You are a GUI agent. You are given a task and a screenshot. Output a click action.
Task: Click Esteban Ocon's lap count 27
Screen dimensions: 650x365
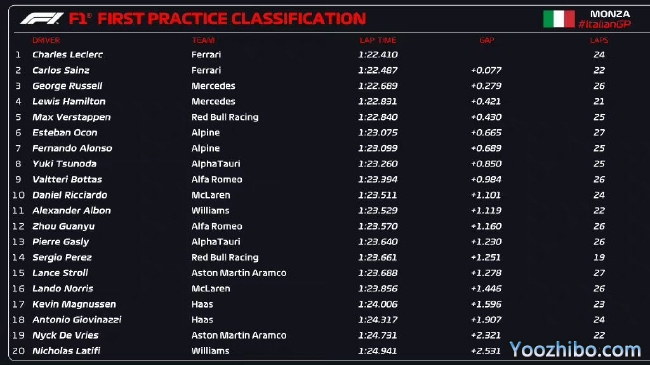(x=599, y=133)
